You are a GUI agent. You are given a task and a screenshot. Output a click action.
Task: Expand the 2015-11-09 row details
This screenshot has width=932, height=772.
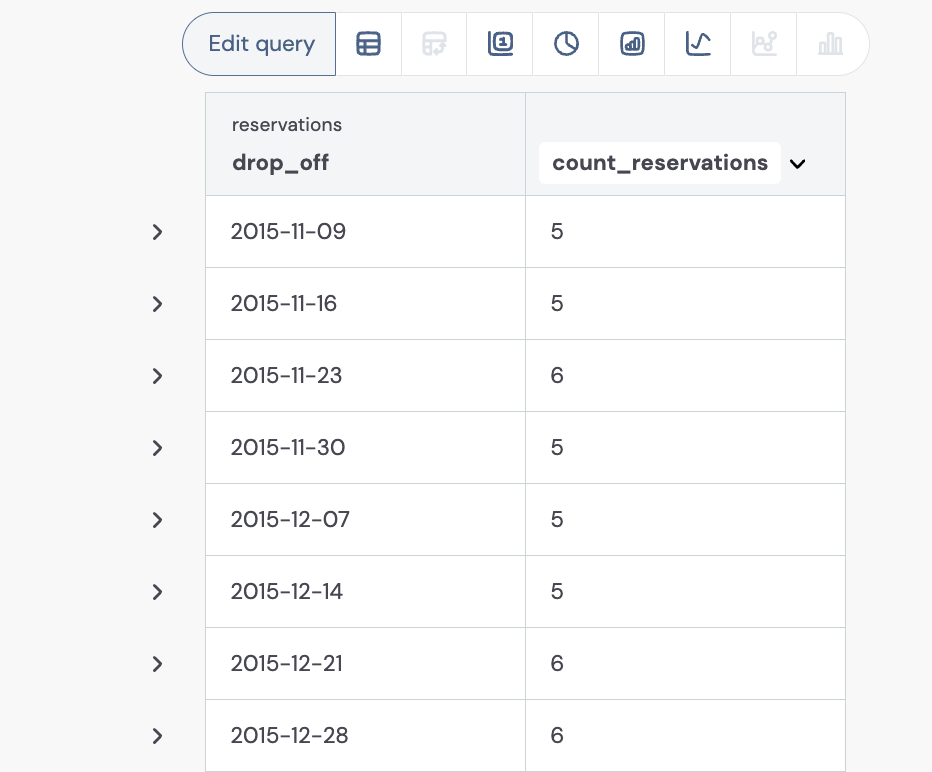157,232
